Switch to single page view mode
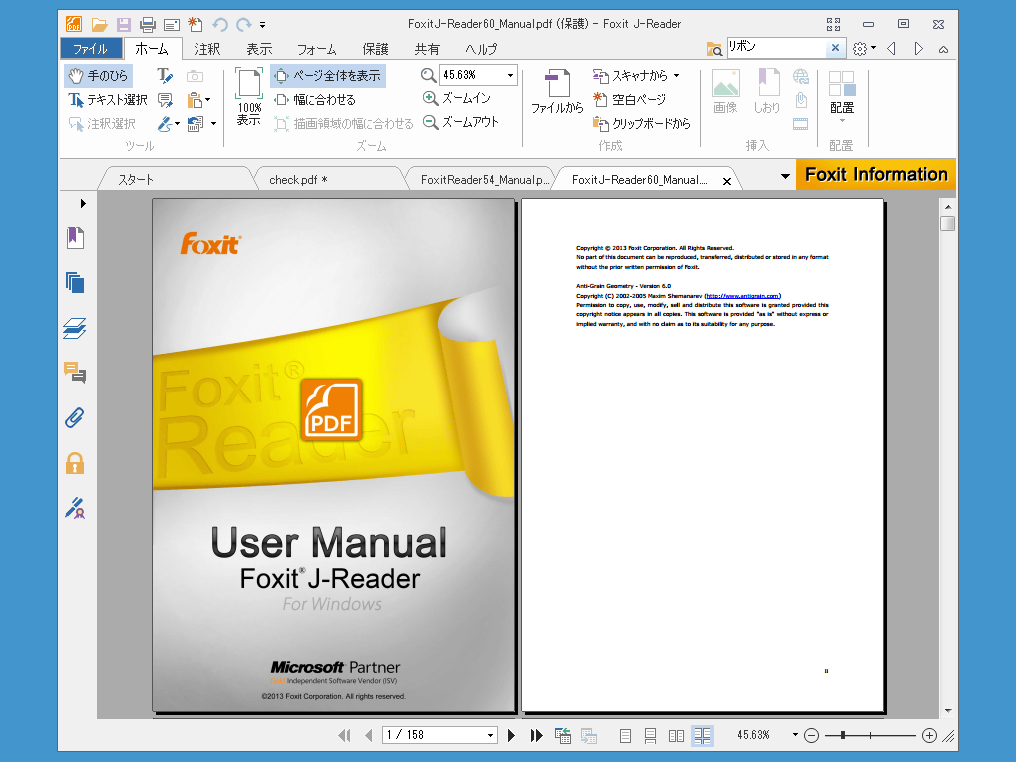 (x=625, y=735)
